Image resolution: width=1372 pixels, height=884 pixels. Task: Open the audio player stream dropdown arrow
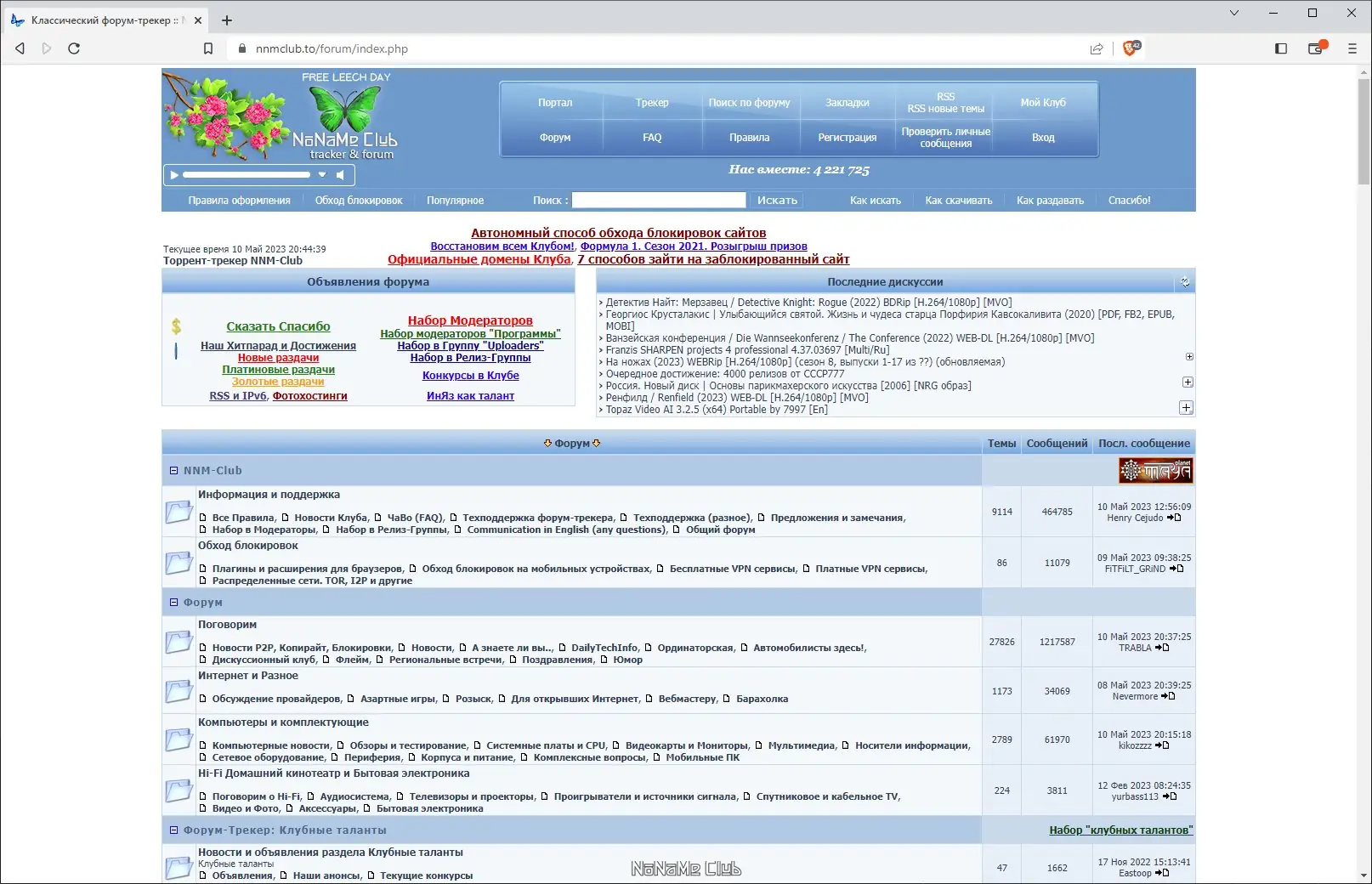click(322, 175)
